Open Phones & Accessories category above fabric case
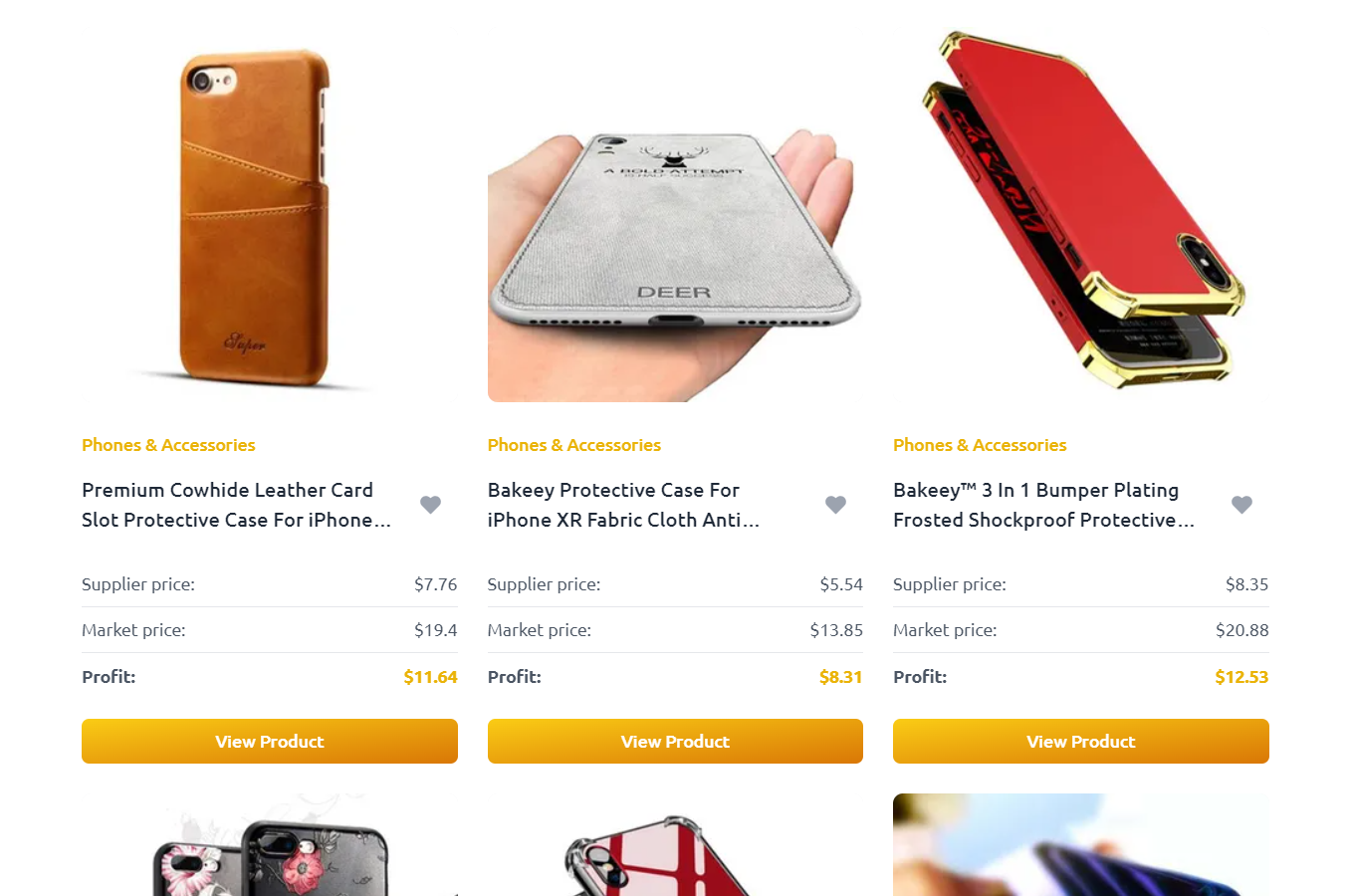The image size is (1350, 896). [x=574, y=445]
